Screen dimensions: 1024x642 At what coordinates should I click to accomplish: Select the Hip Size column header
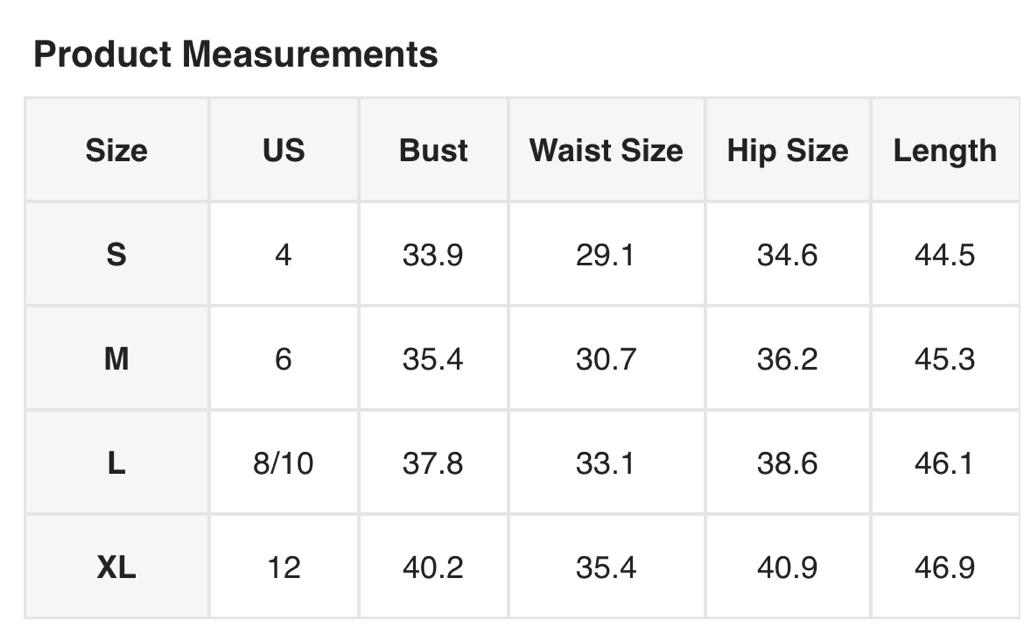[x=787, y=150]
